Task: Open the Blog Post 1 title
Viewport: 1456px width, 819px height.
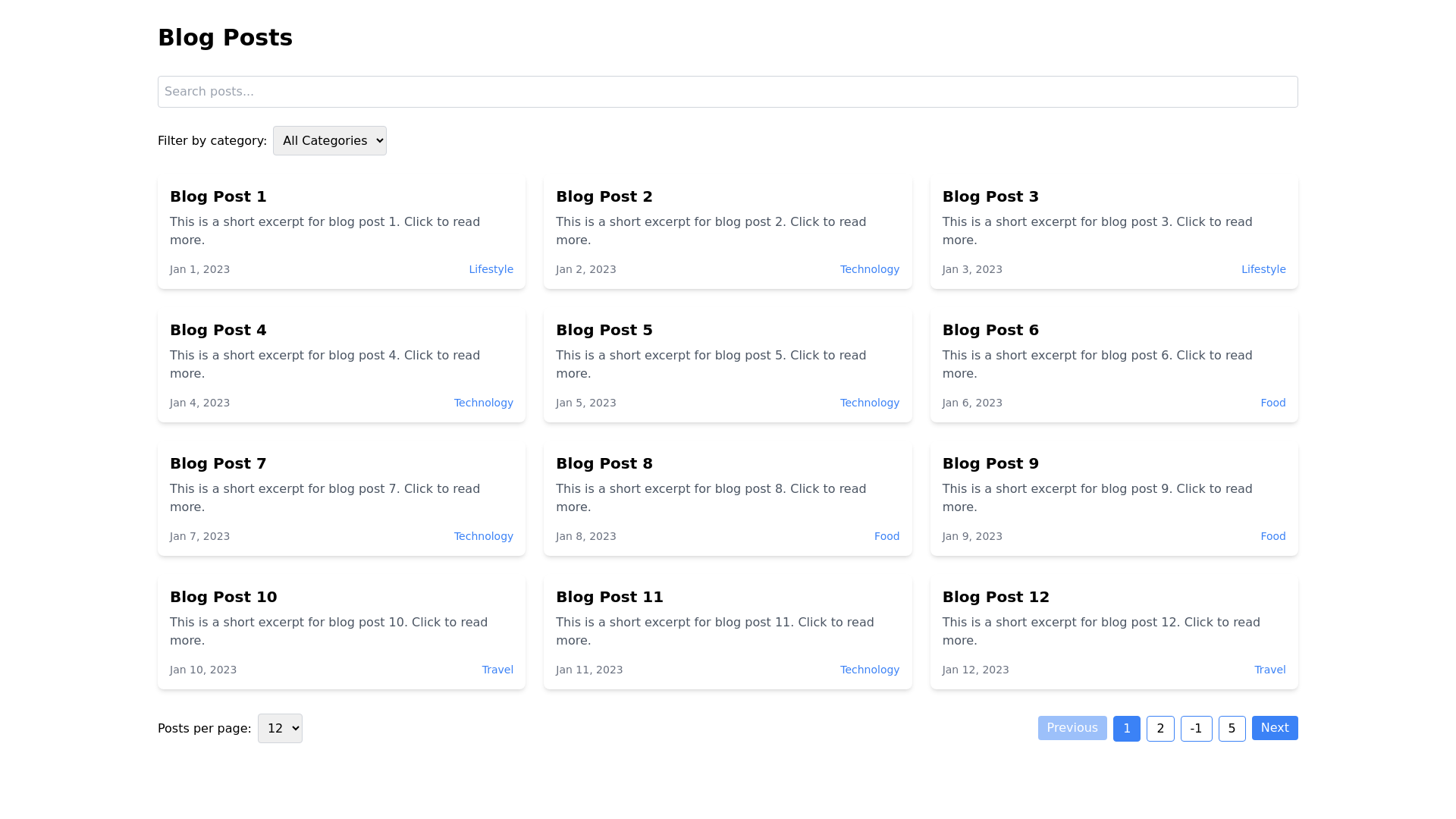Action: 218,196
